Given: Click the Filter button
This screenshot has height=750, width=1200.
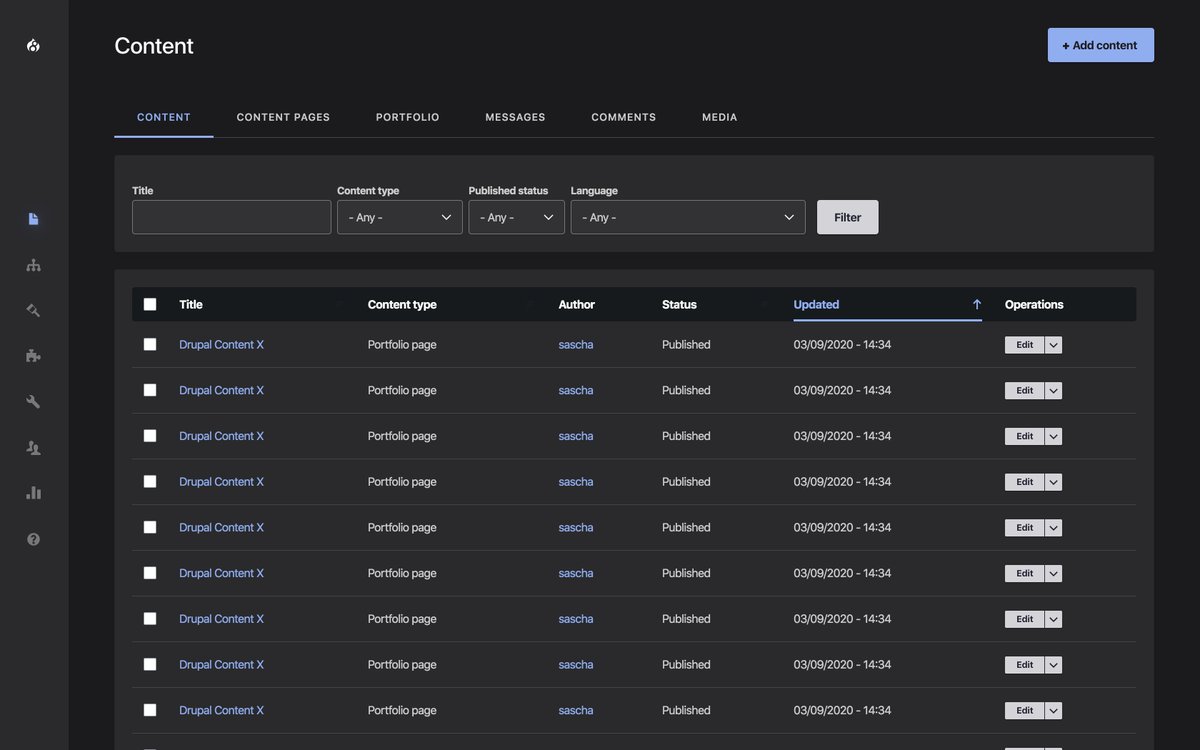Looking at the screenshot, I should [848, 217].
